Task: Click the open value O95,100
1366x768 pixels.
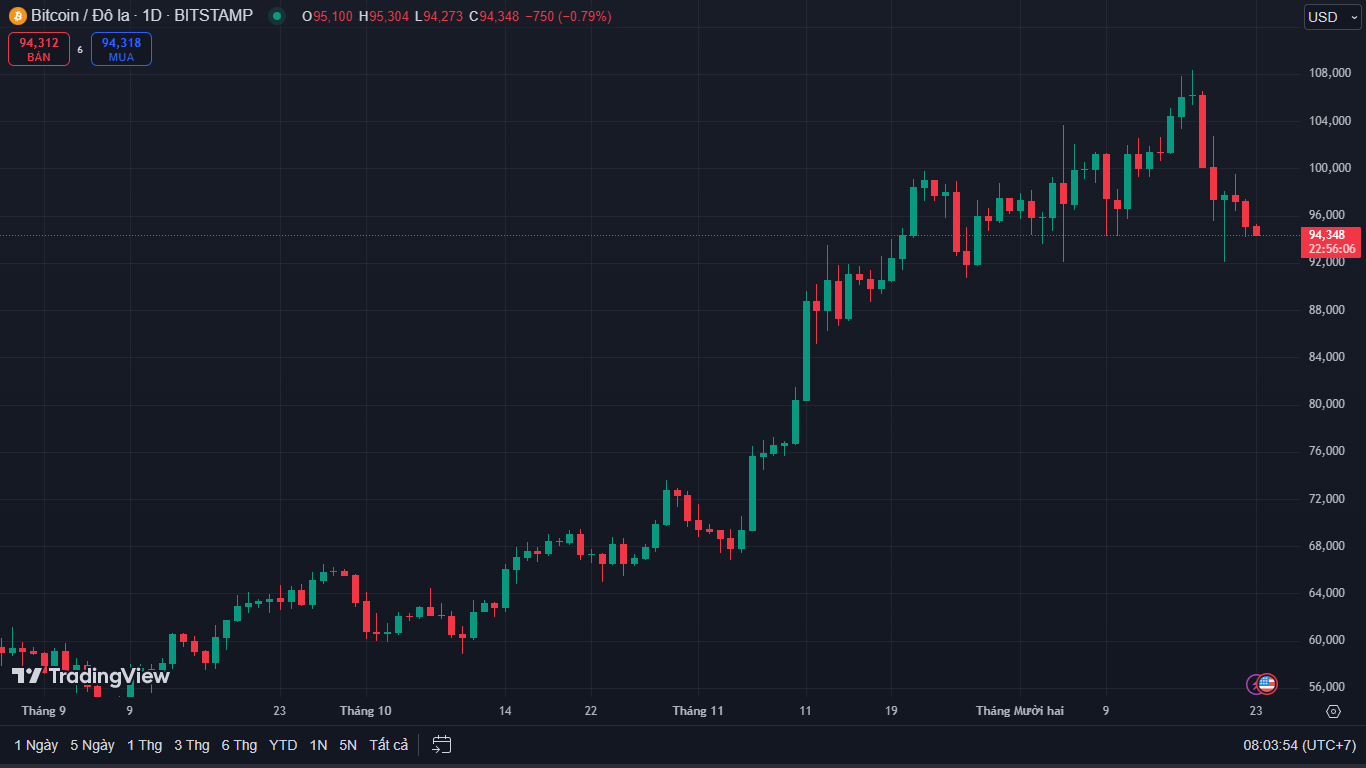Action: pos(327,16)
